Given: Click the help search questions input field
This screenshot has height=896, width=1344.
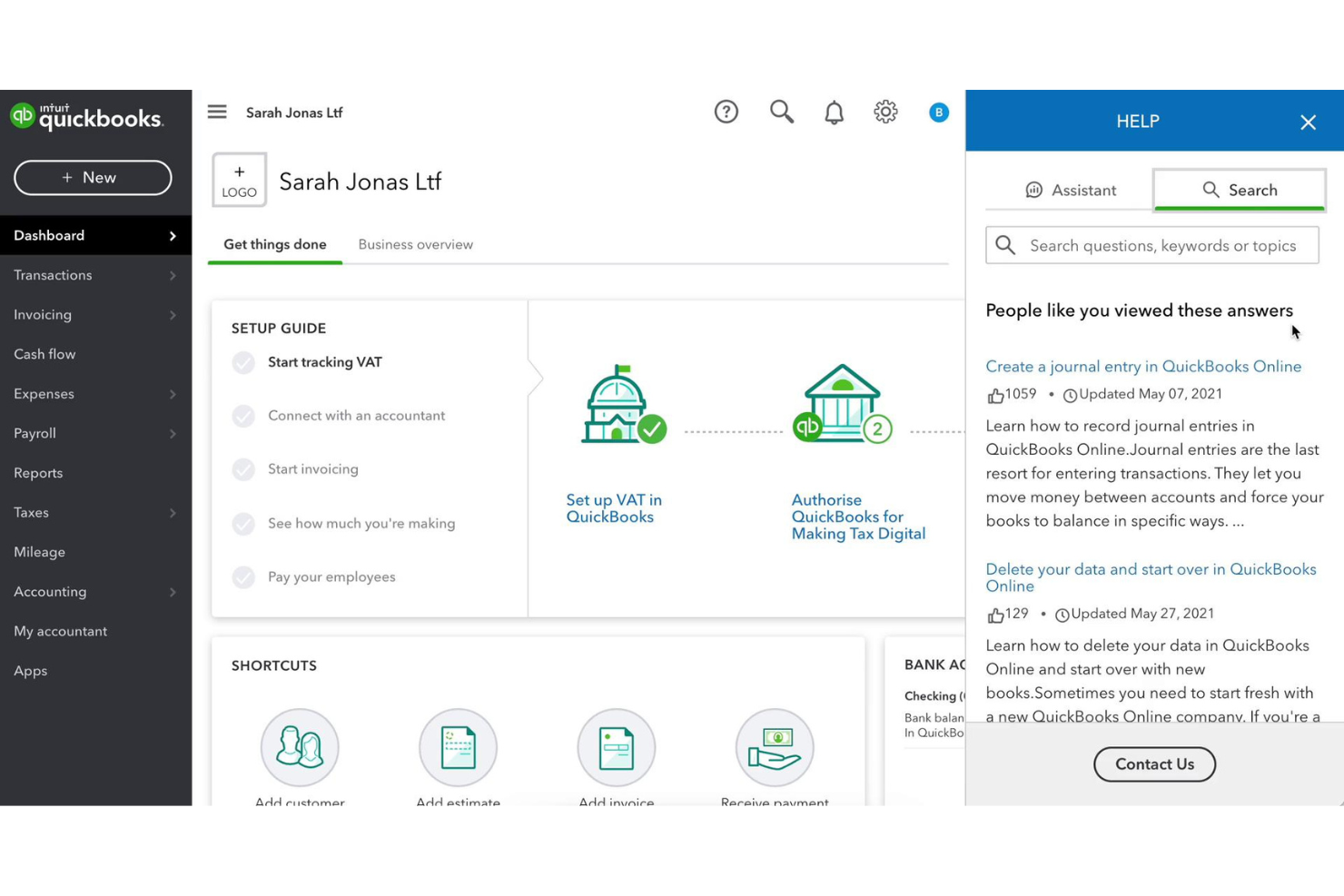Looking at the screenshot, I should [x=1152, y=245].
